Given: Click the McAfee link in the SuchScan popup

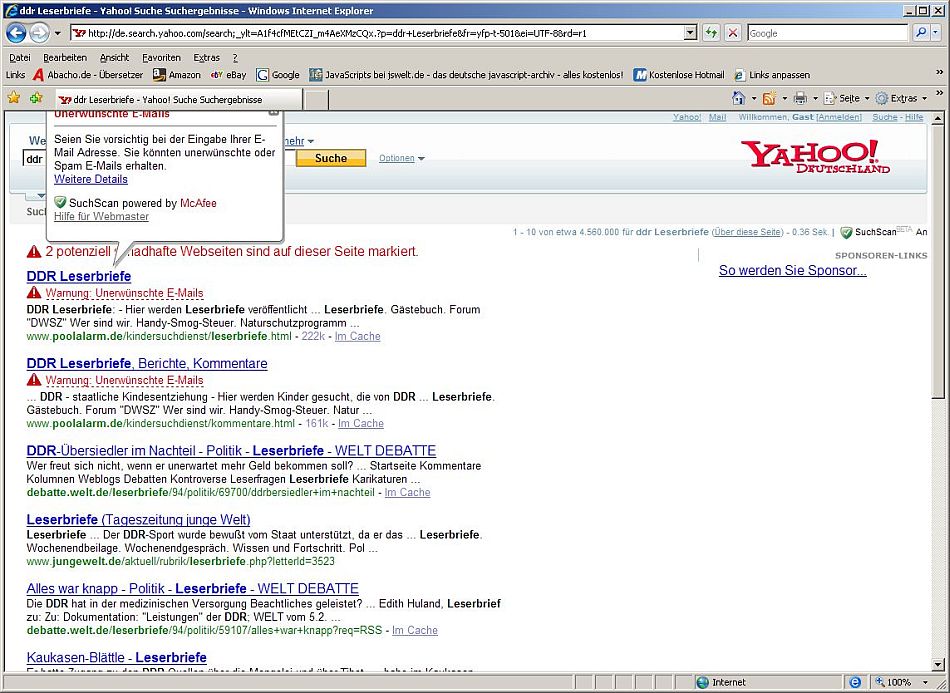Looking at the screenshot, I should pyautogui.click(x=198, y=203).
